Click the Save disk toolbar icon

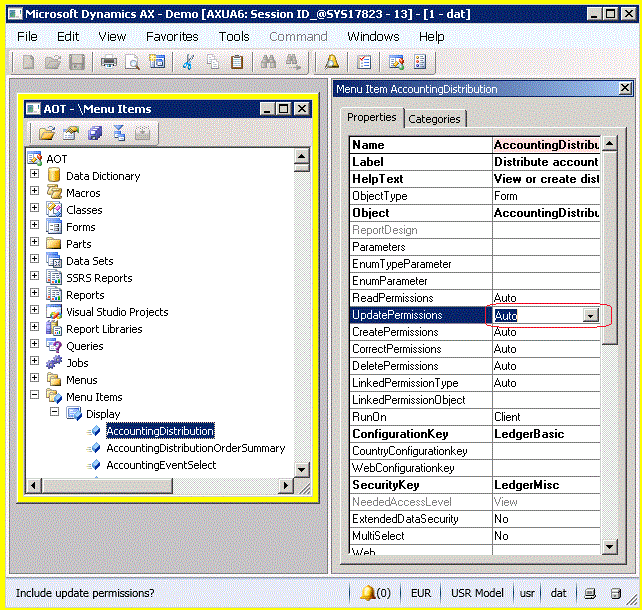(x=77, y=63)
